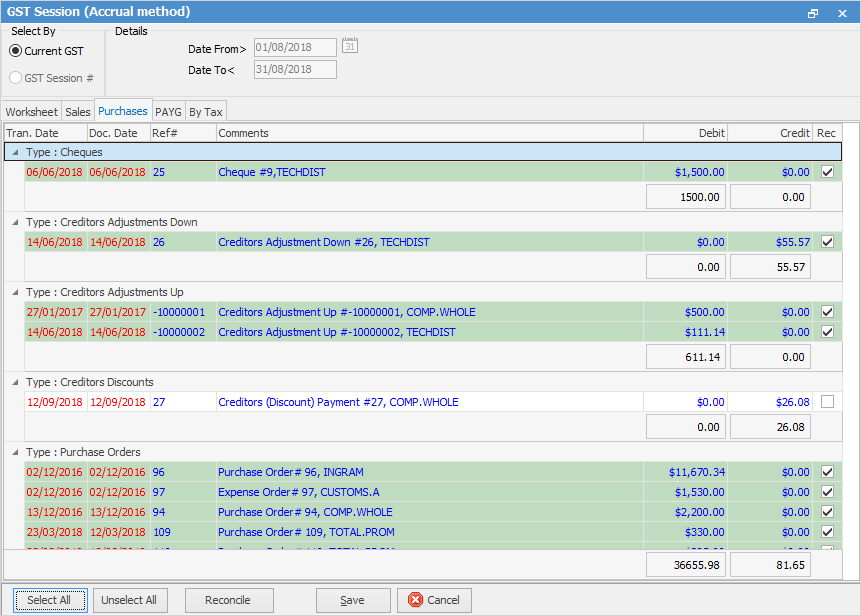Open the By Tax tab
The width and height of the screenshot is (861, 616).
click(206, 112)
